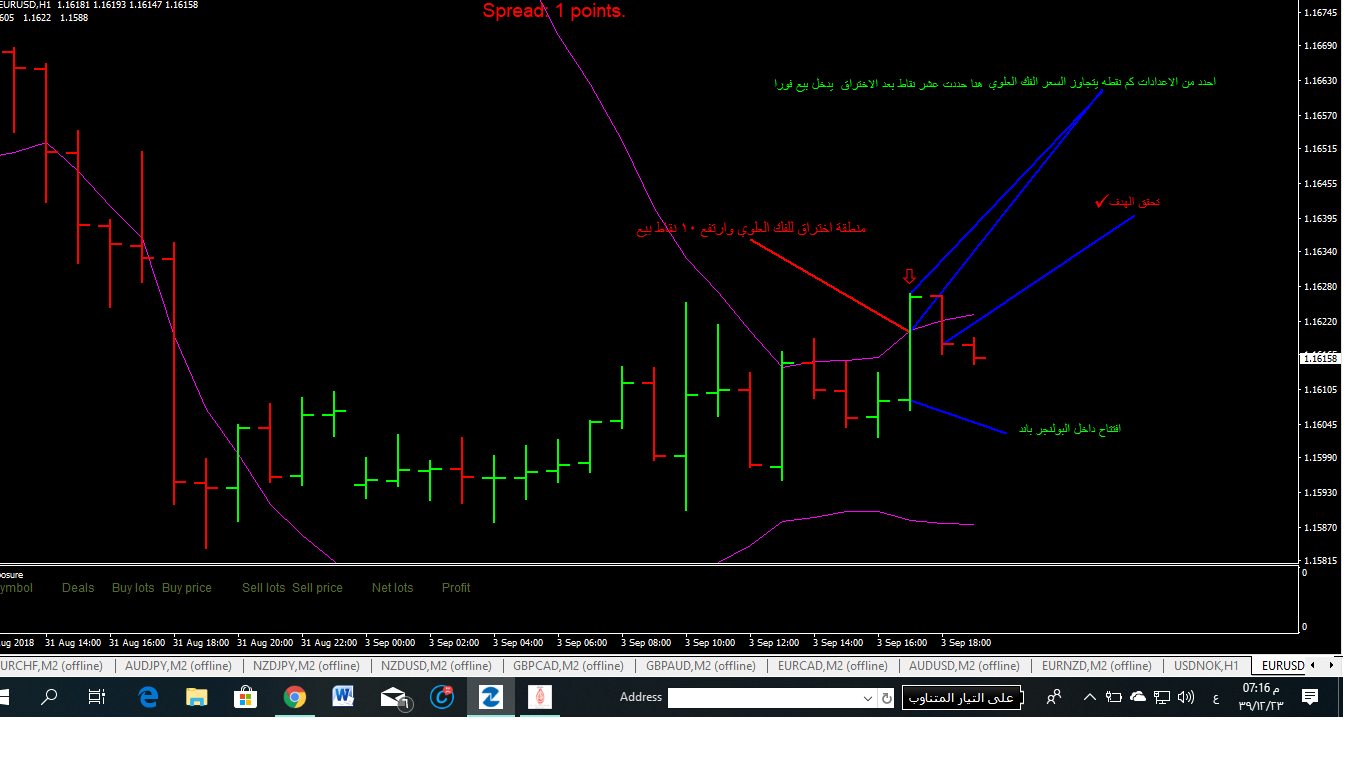Click the red checkmark beside the target label

click(x=1101, y=202)
